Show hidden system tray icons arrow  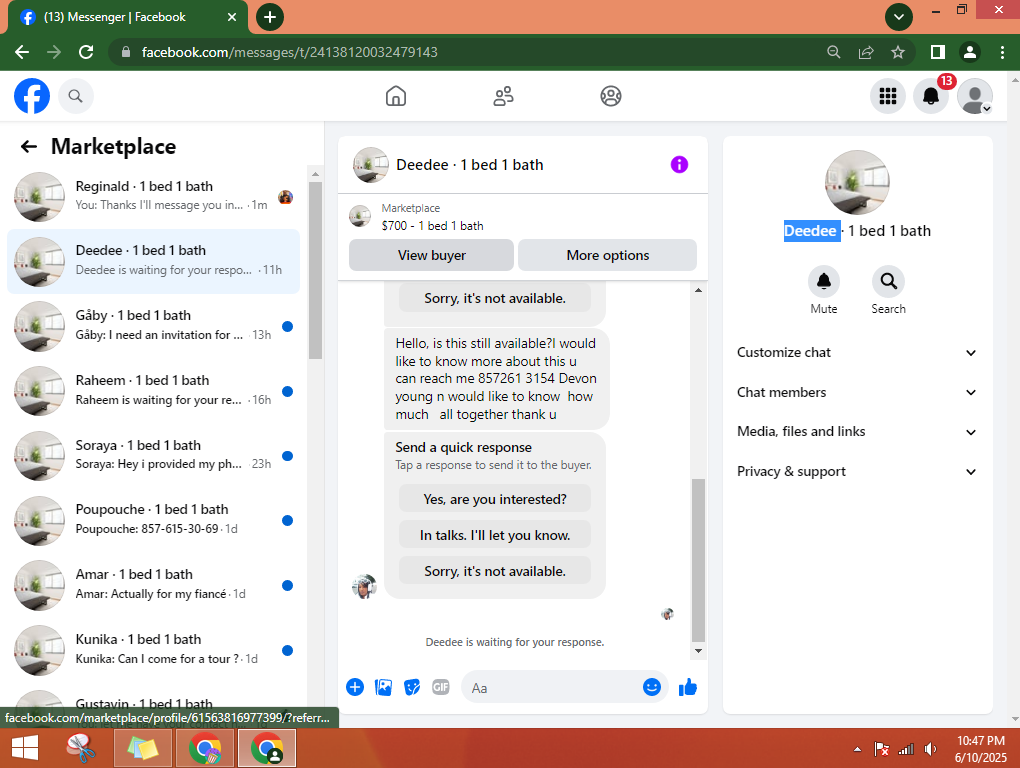(857, 749)
